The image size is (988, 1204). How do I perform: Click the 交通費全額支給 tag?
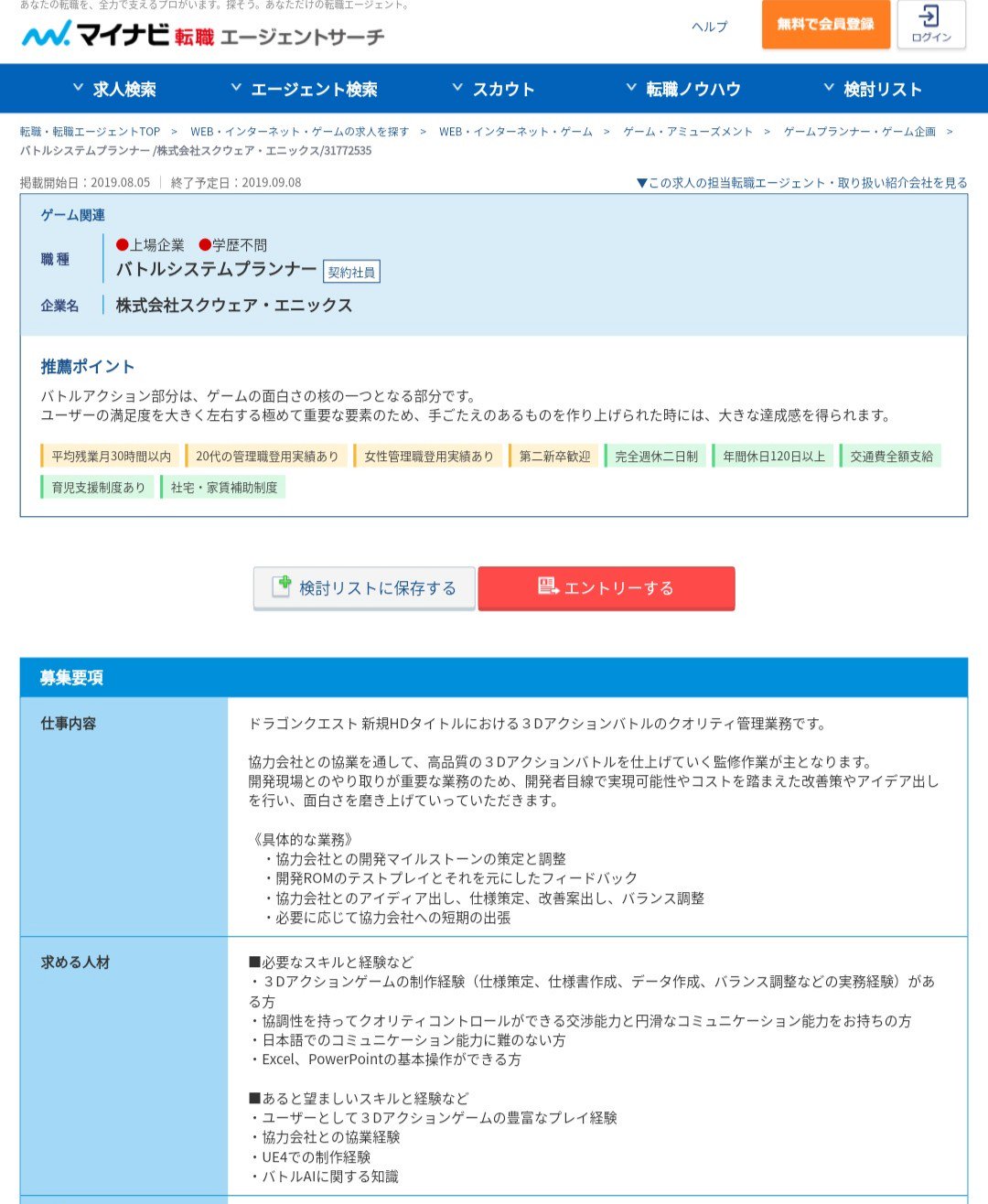click(891, 456)
